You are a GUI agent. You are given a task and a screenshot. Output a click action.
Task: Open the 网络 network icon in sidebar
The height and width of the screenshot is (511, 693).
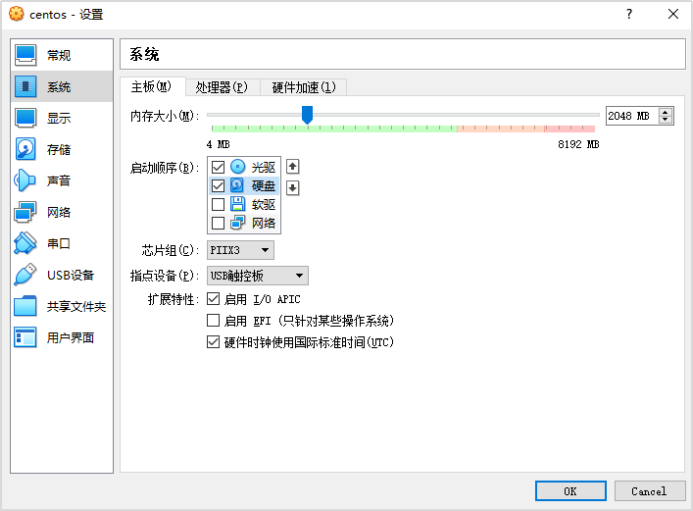pyautogui.click(x=25, y=212)
